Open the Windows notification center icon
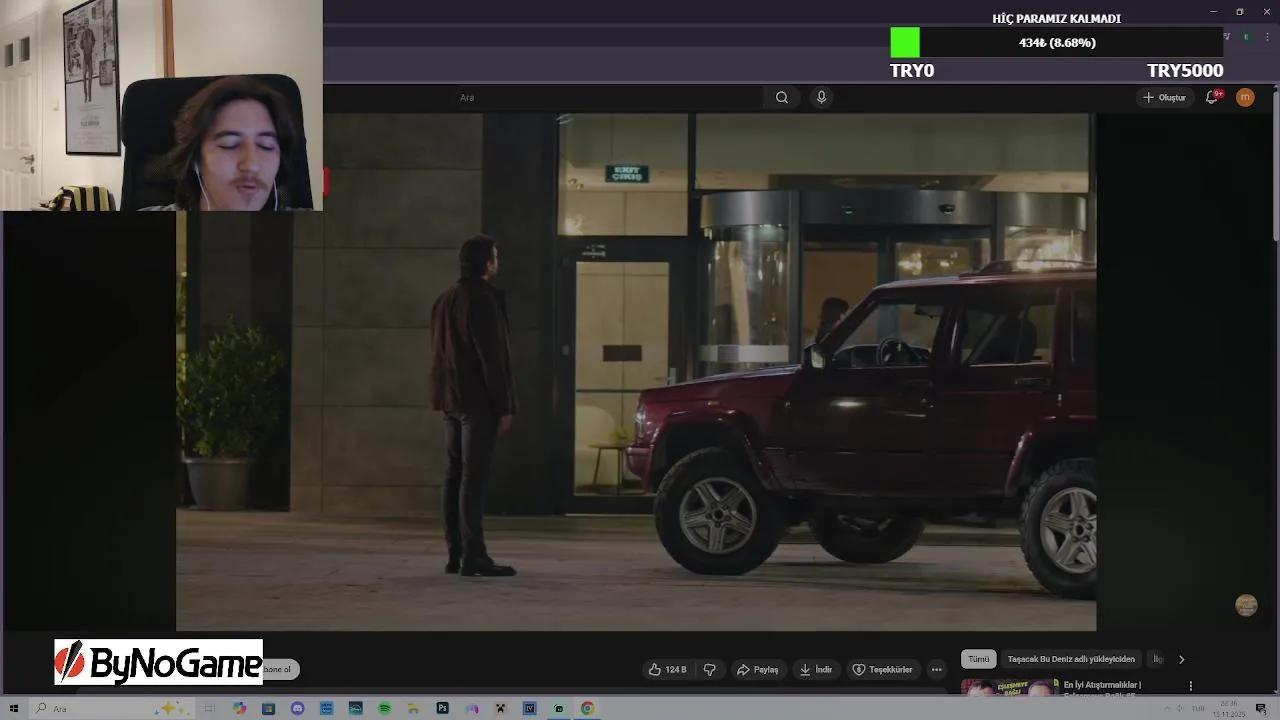1280x720 pixels. coord(1261,708)
